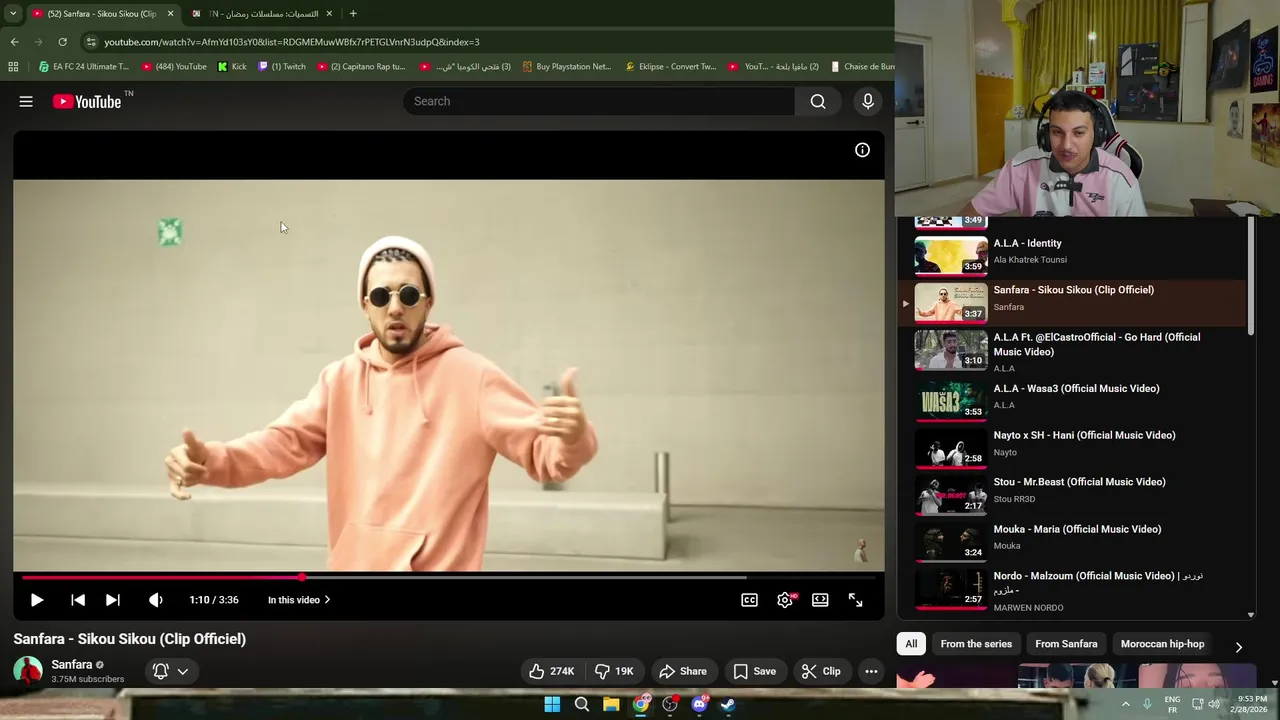Viewport: 1280px width, 720px height.
Task: Go to YouTube home via logo
Action: (87, 101)
